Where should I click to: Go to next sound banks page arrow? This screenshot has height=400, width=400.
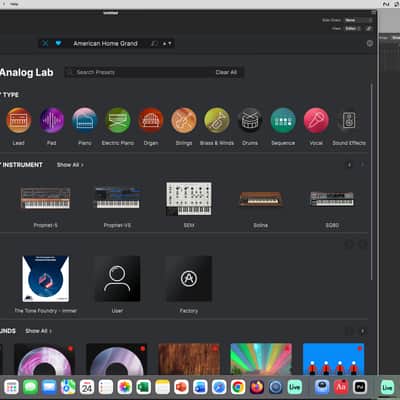(x=363, y=245)
